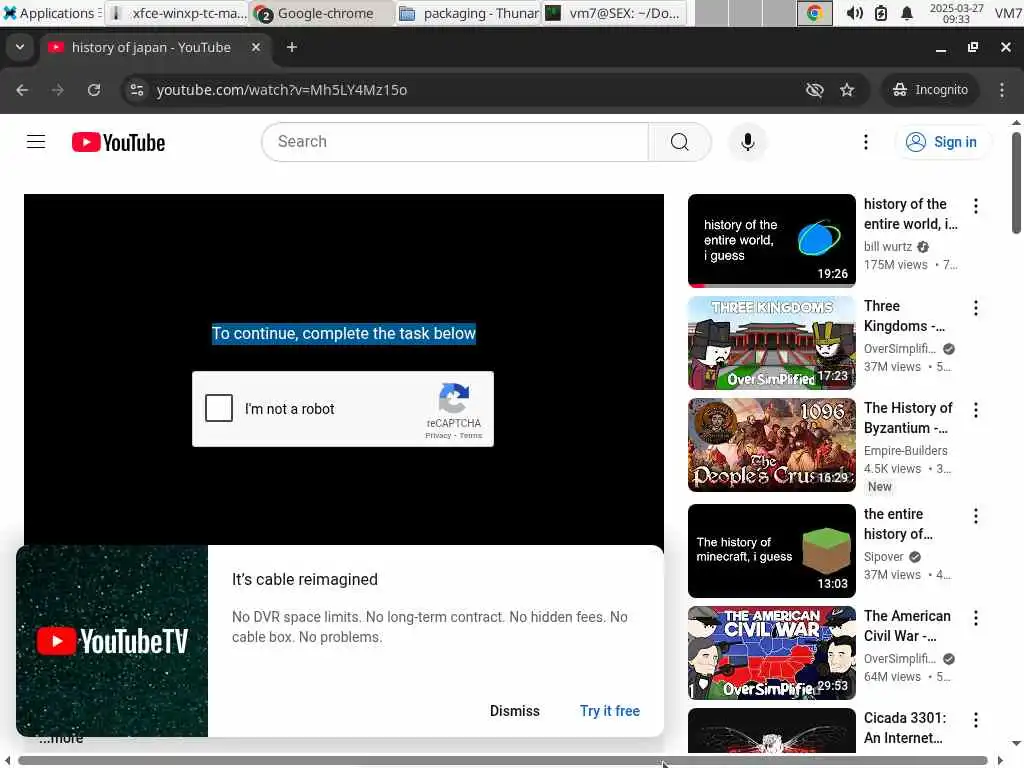The height and width of the screenshot is (768, 1024).
Task: Open more options for Cicada 3301 video
Action: pos(976,720)
